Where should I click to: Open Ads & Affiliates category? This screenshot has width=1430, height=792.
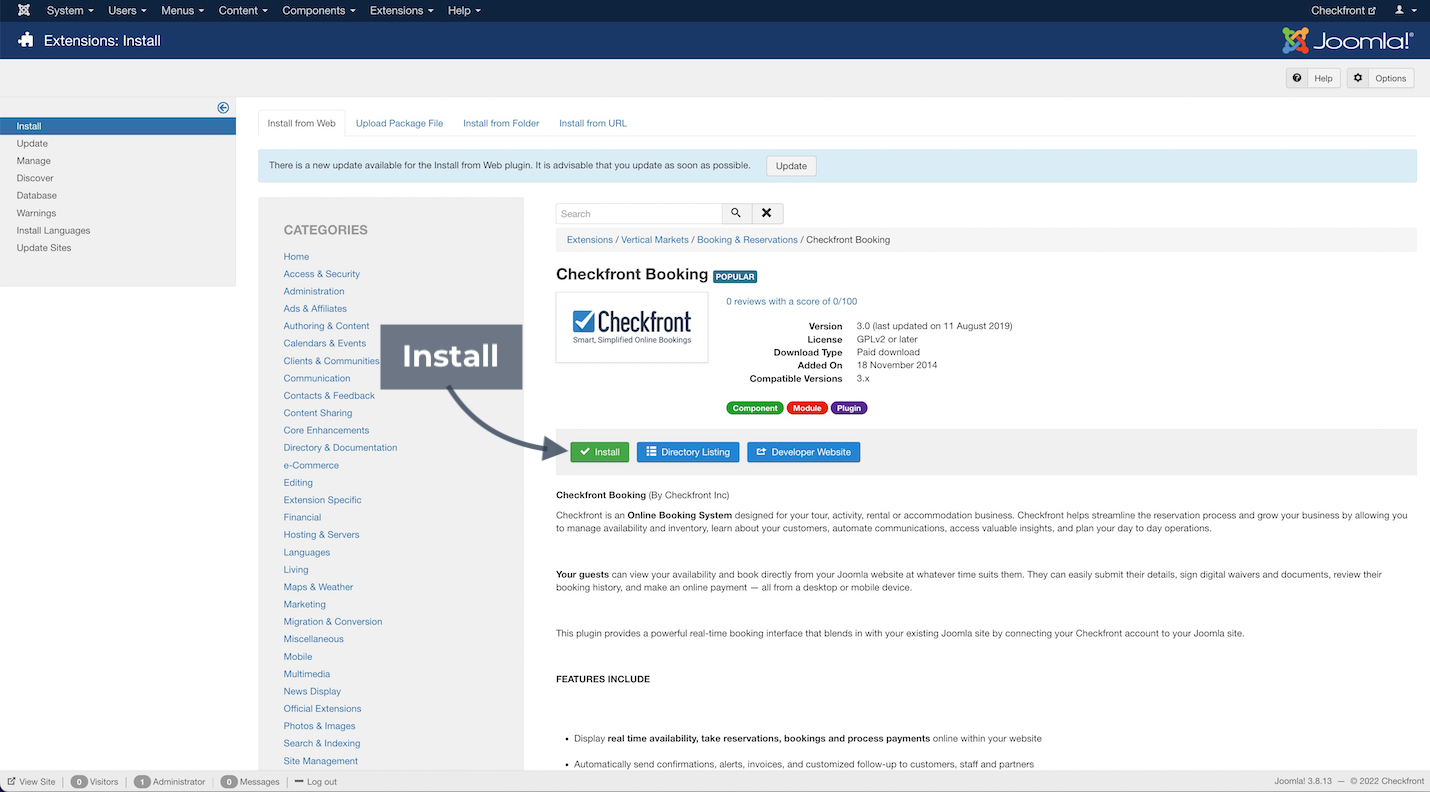[x=315, y=308]
